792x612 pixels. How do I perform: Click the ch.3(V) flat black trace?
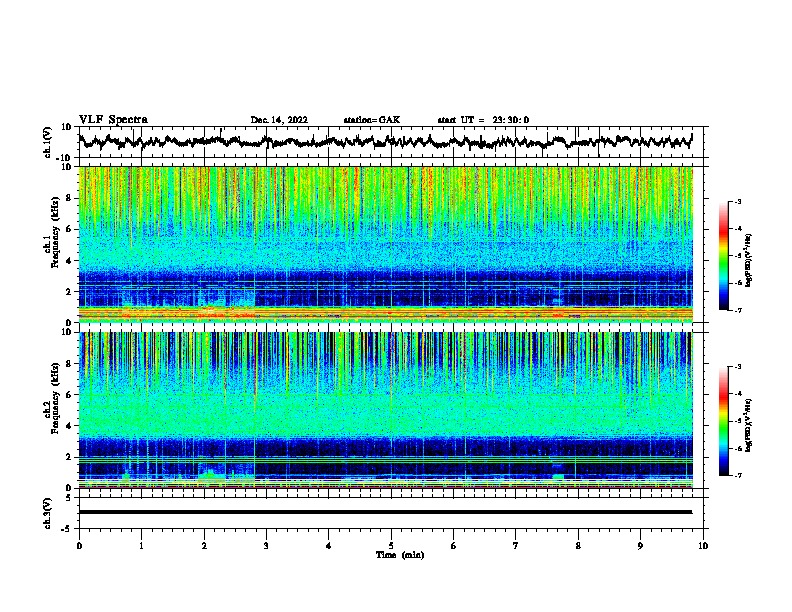pyautogui.click(x=385, y=512)
